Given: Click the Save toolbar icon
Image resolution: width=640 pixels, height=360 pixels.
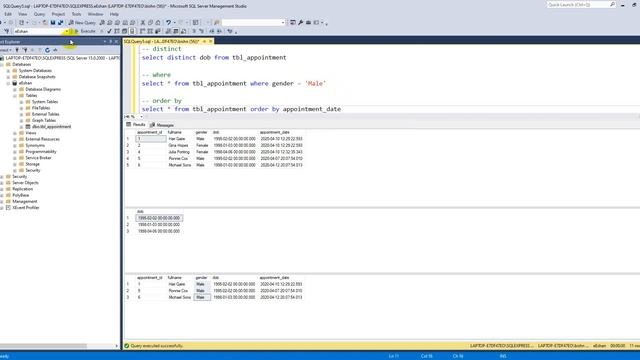Looking at the screenshot, I should pyautogui.click(x=53, y=22).
